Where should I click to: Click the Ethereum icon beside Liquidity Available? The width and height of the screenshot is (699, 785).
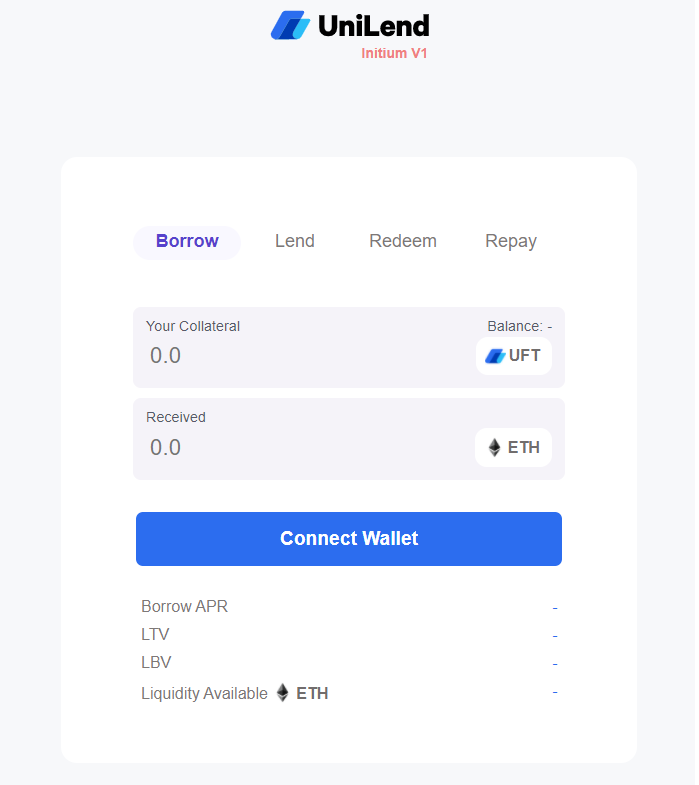tap(283, 693)
